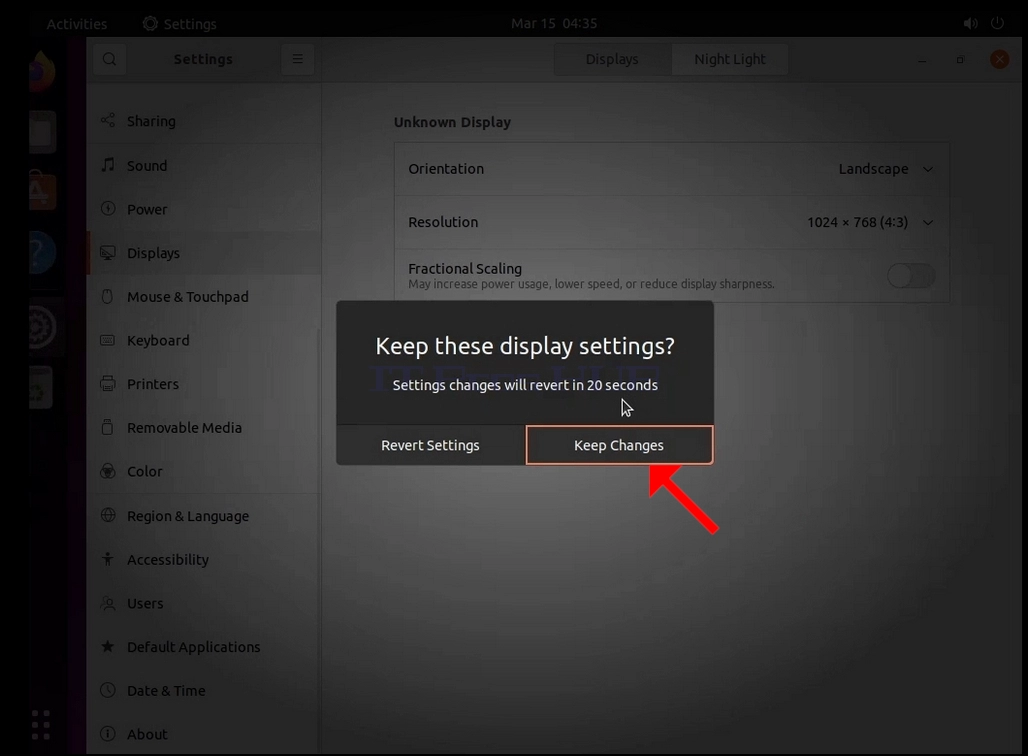Select the Removable Media icon
Screen dimensions: 1028x756
coord(108,428)
